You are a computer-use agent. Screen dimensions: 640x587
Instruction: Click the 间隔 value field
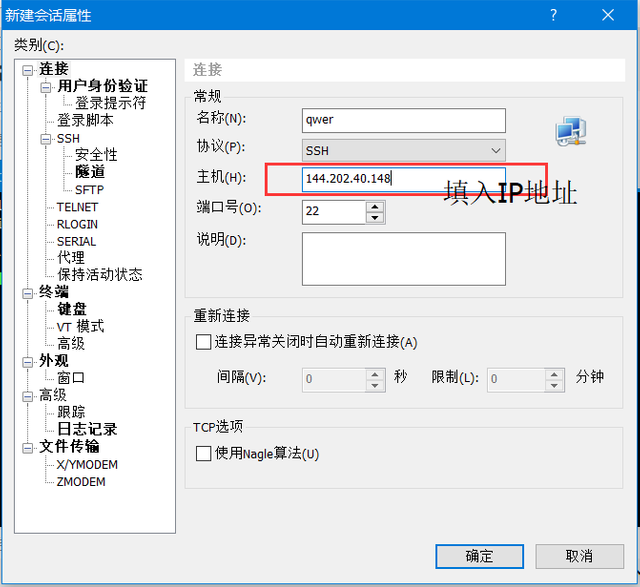click(334, 380)
